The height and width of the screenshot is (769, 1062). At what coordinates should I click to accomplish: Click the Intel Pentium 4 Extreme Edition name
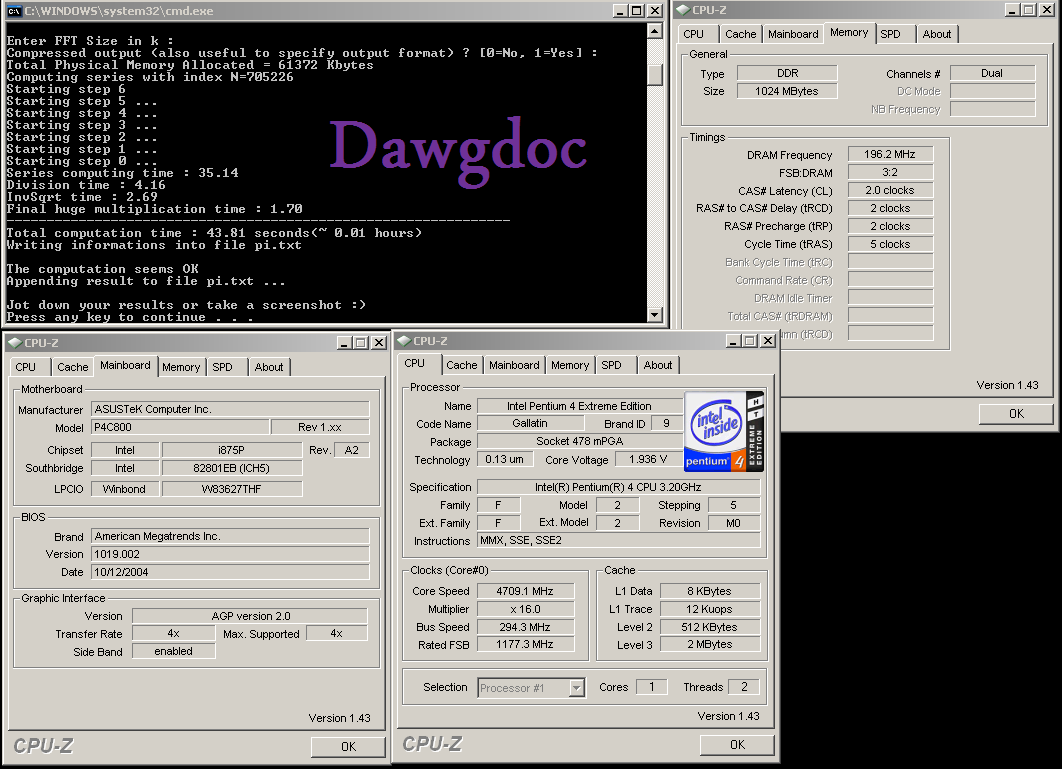pos(580,406)
